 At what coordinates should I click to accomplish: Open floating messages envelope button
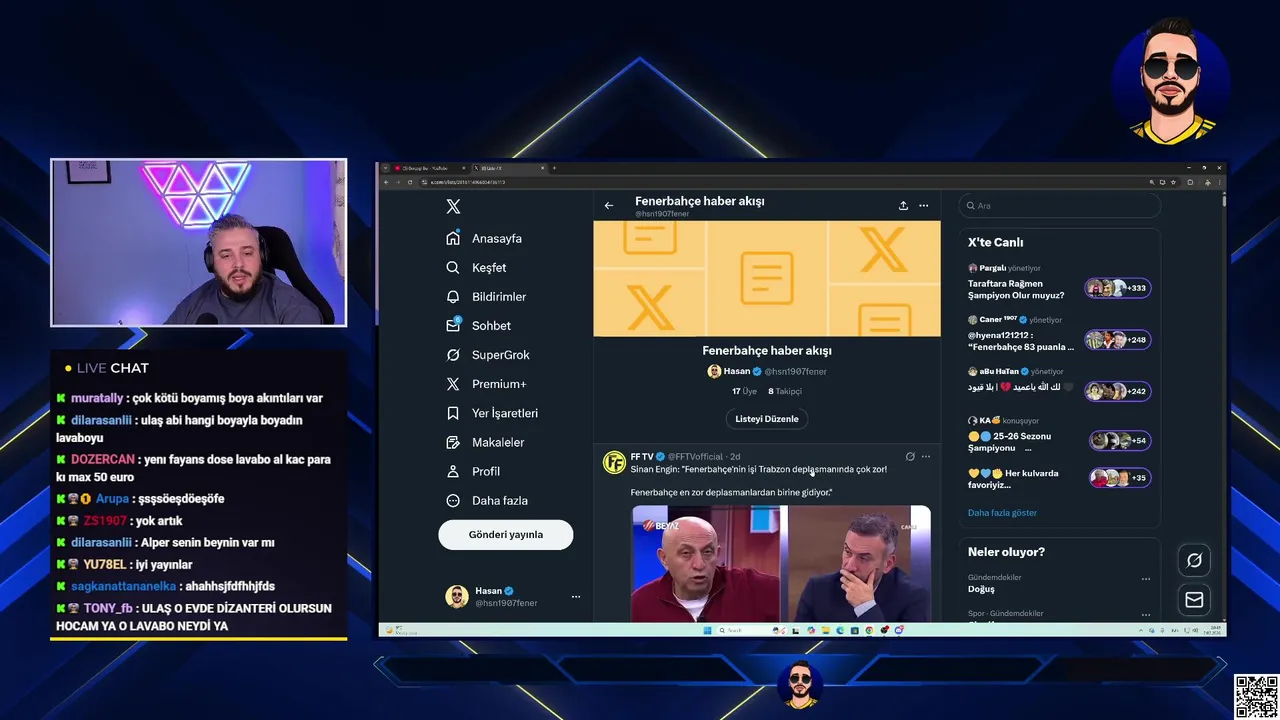[1194, 599]
